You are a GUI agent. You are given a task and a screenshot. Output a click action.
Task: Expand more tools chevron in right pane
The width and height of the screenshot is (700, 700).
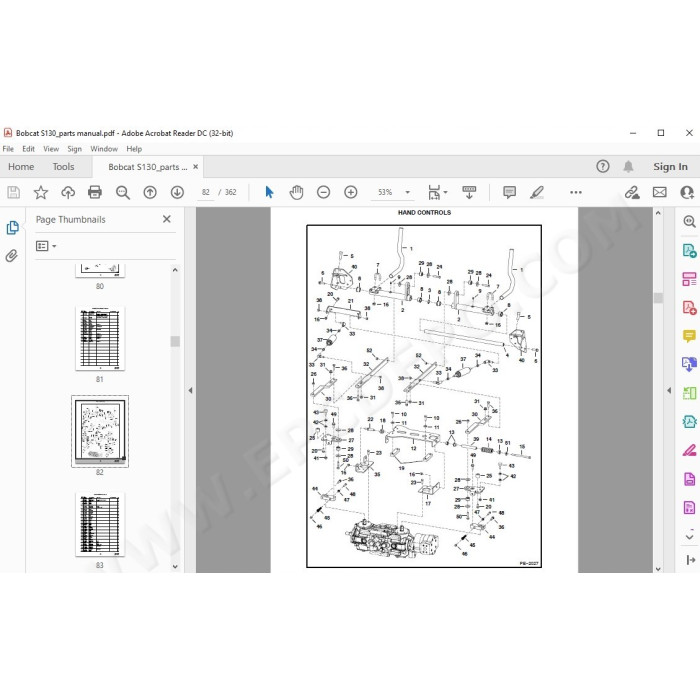pos(689,535)
